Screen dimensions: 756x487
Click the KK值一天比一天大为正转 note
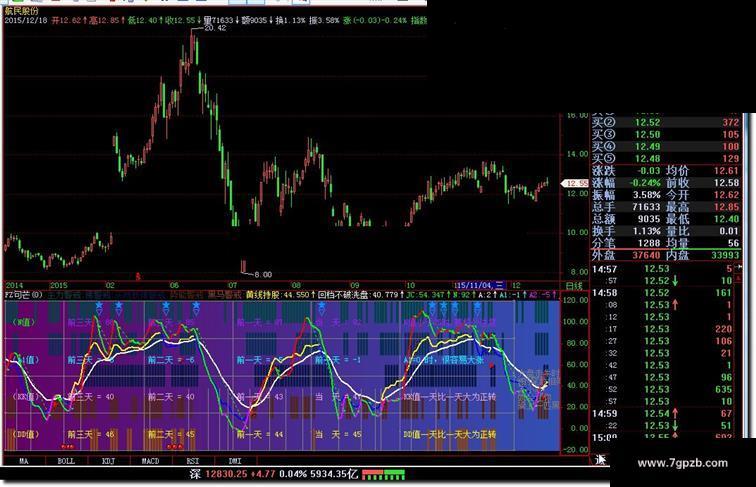click(x=449, y=397)
